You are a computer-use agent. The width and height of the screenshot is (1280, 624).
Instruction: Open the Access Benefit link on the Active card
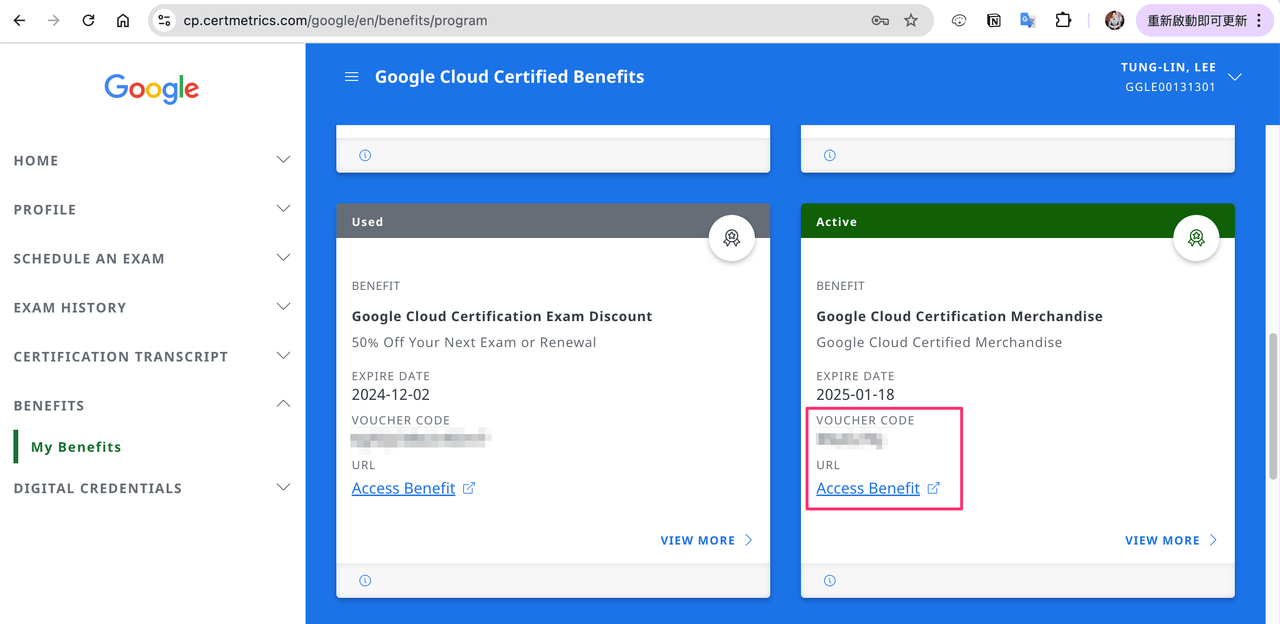click(x=868, y=488)
